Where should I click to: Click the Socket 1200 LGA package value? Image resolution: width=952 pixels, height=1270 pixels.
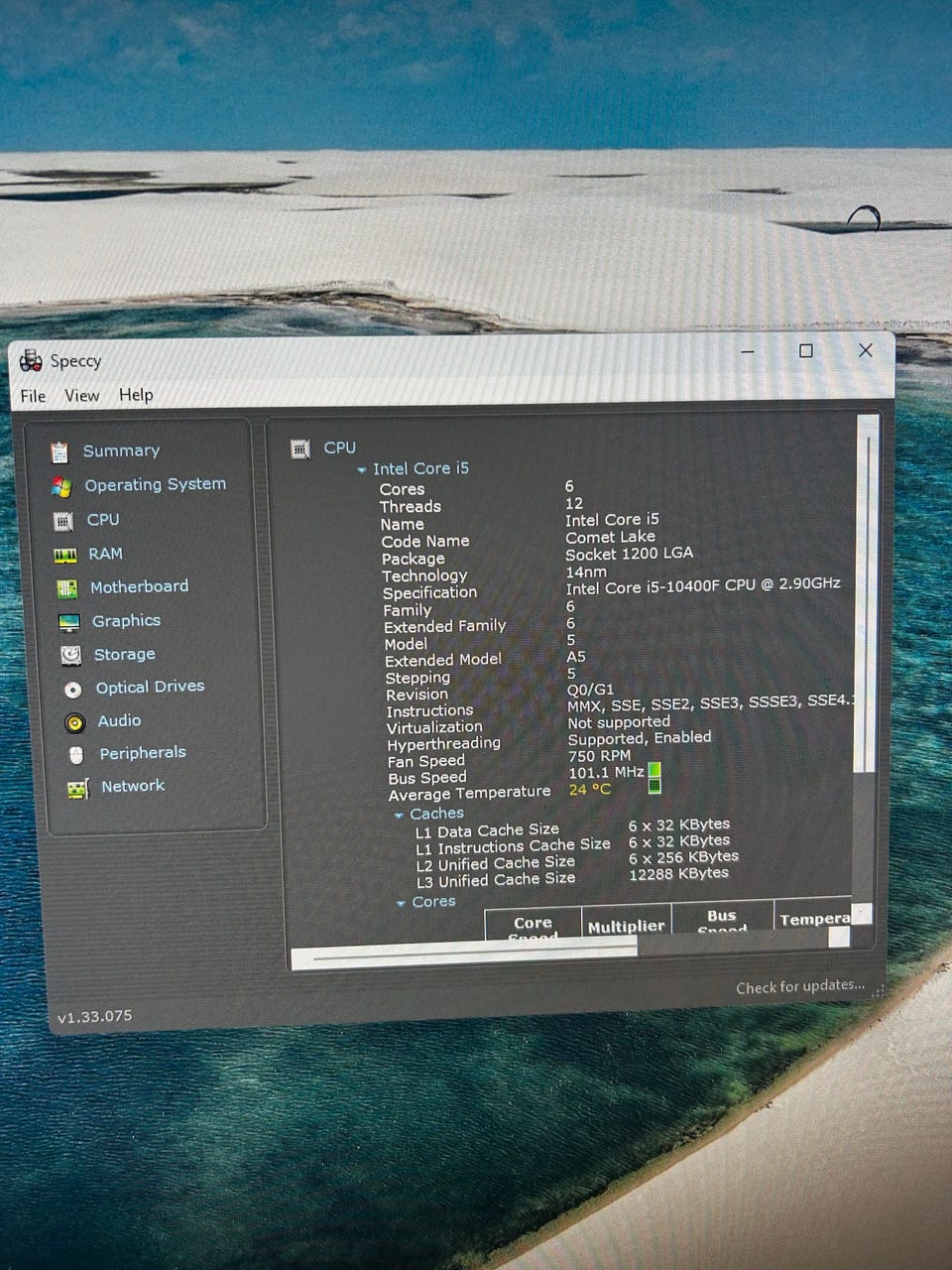coord(629,554)
